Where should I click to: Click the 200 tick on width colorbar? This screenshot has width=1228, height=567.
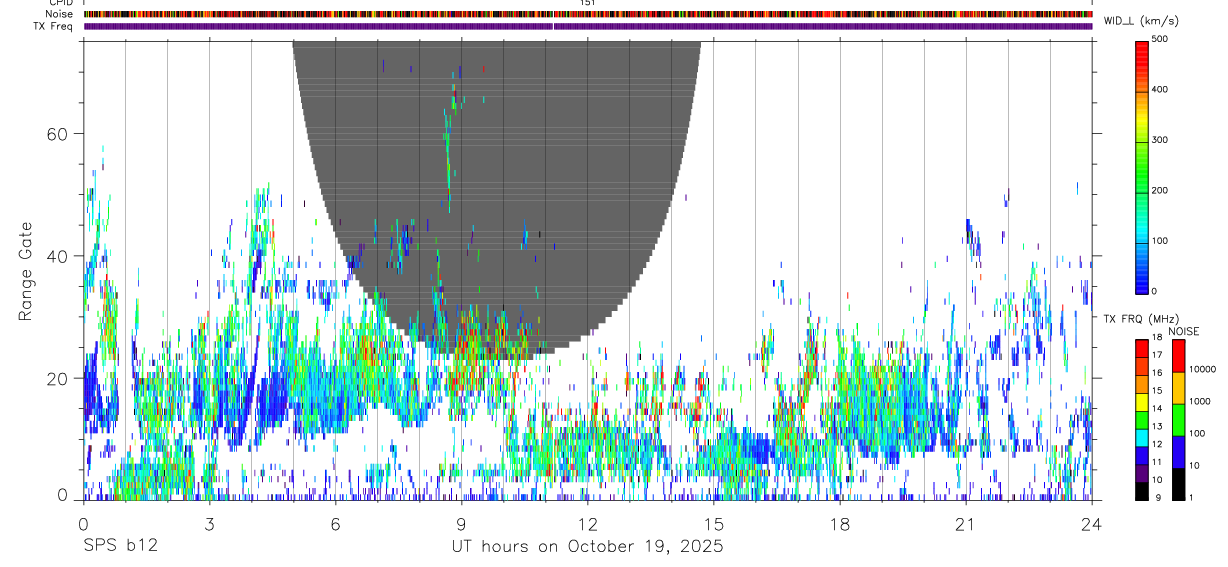pos(1161,190)
